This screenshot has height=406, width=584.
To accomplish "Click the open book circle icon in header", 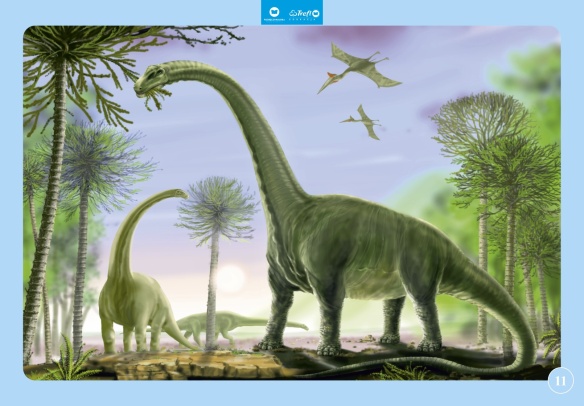I will (x=274, y=11).
